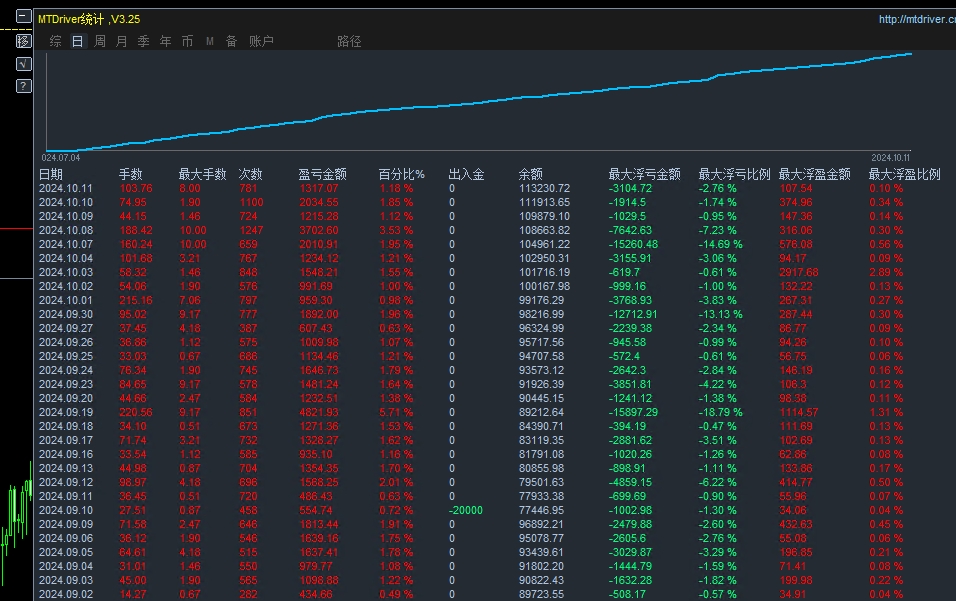Open the mtdriver website link
Image resolution: width=956 pixels, height=601 pixels.
[916, 19]
